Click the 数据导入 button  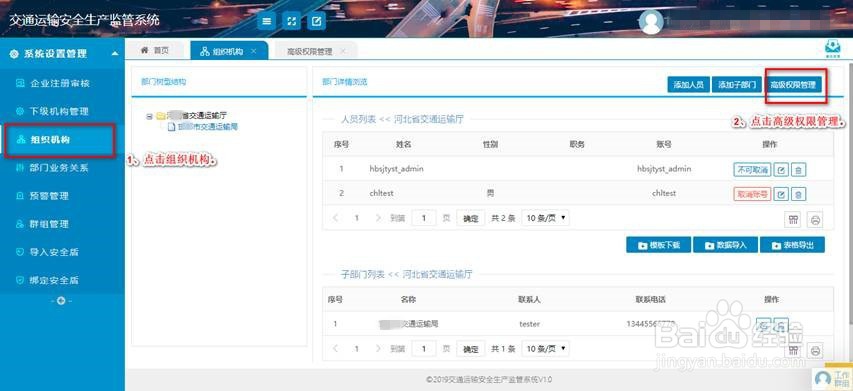(x=725, y=245)
